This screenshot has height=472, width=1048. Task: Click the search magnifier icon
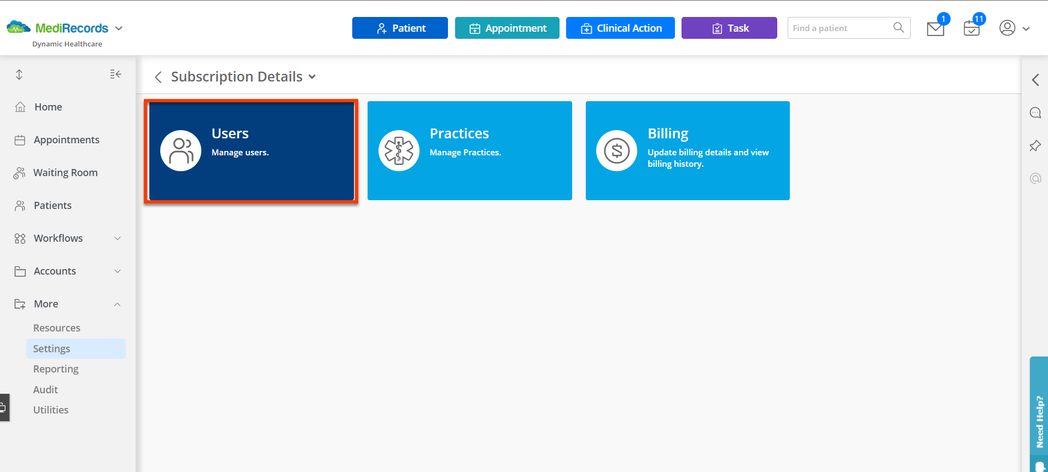pyautogui.click(x=899, y=28)
